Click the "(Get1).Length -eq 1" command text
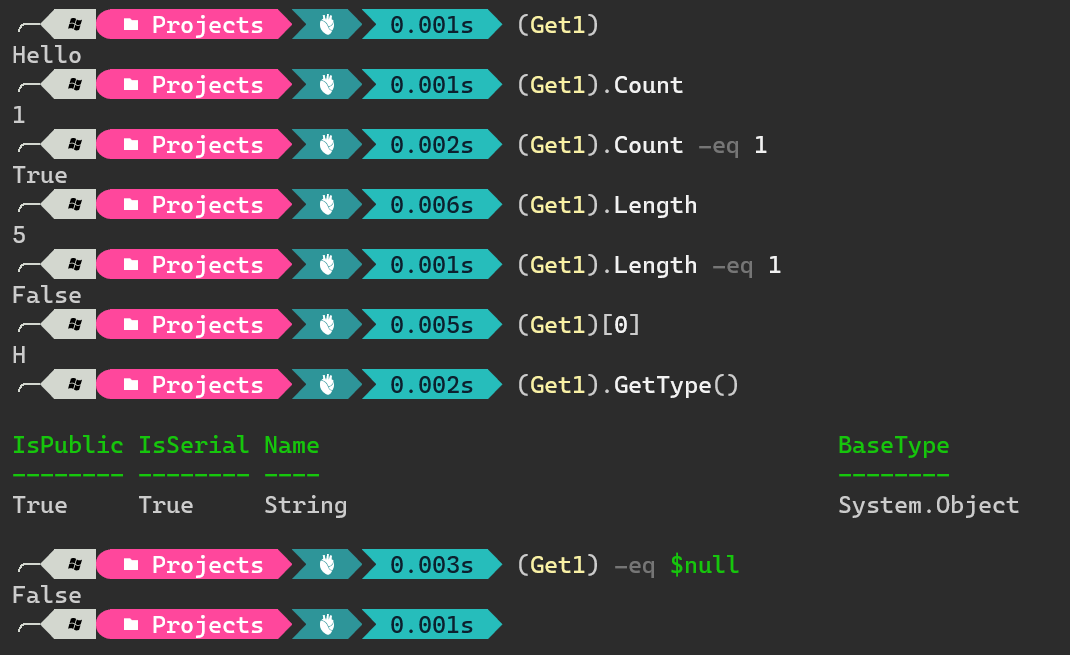1070x655 pixels. (649, 265)
